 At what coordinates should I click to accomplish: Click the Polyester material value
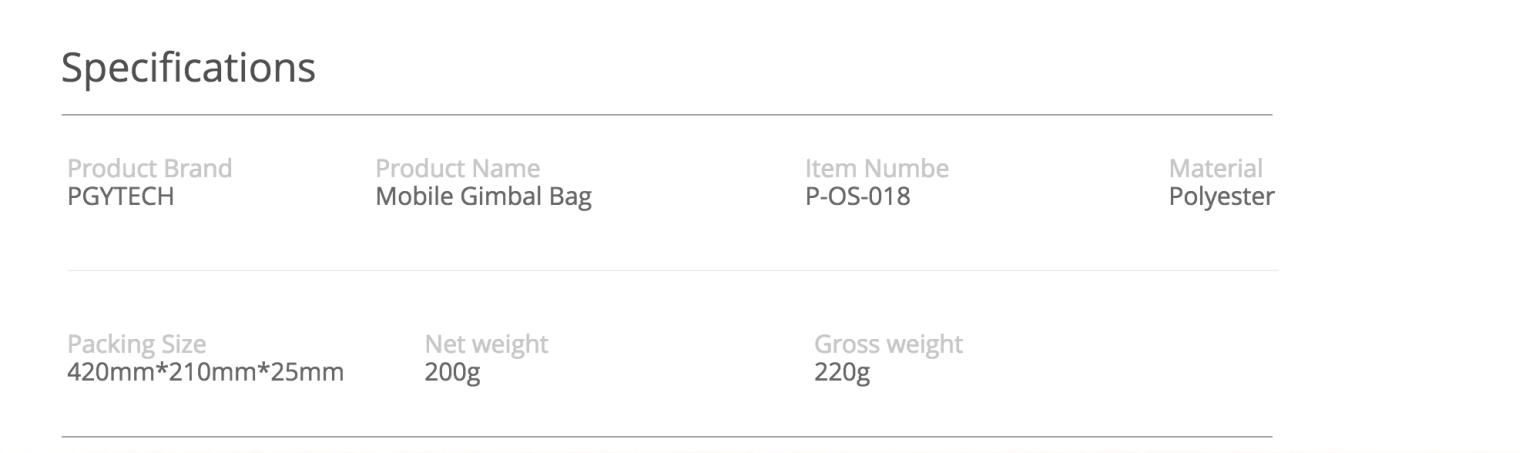[x=1221, y=197]
